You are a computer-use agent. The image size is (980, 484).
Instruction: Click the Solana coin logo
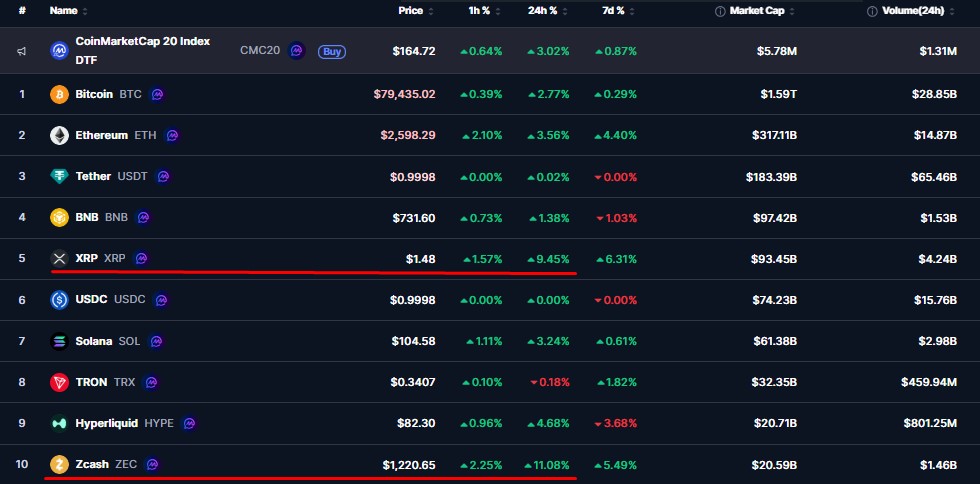coord(59,341)
